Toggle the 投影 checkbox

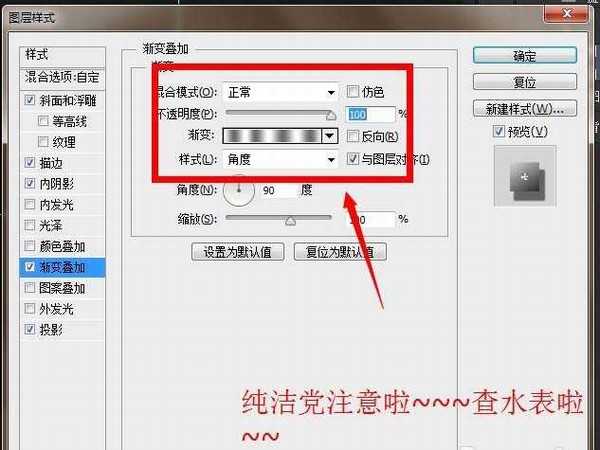coord(30,329)
